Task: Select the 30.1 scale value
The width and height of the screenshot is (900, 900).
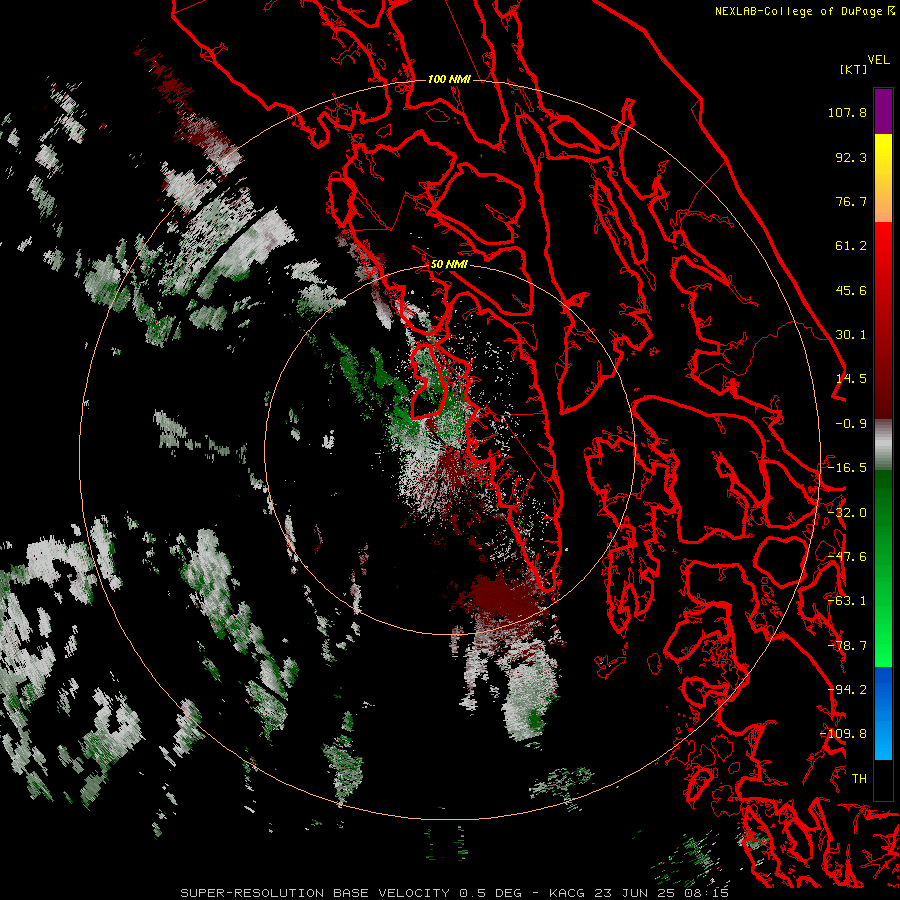Action: pos(851,335)
